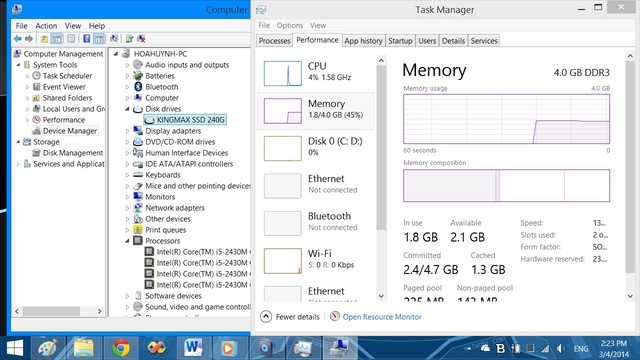Image resolution: width=640 pixels, height=360 pixels.
Task: Click Uninstall device toolbar icon with red X
Action: tap(141, 39)
